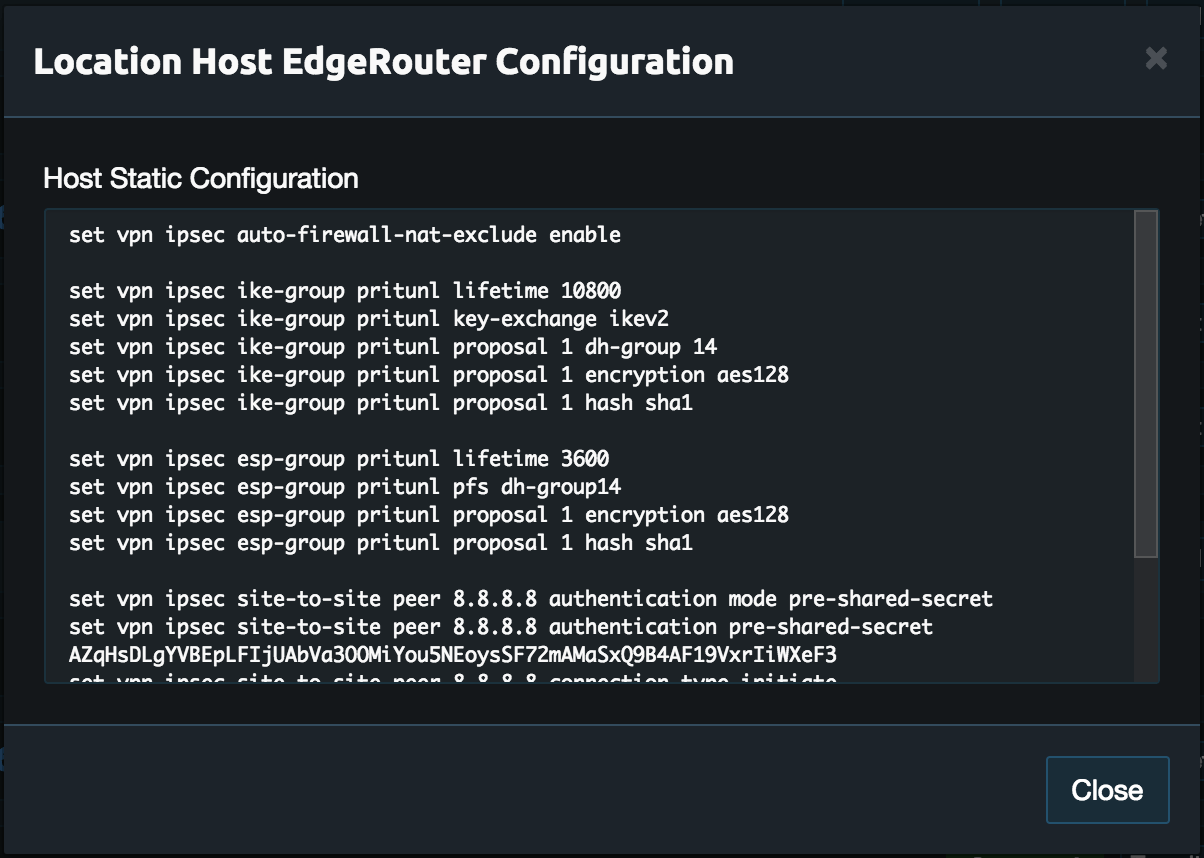Click the Close button
The width and height of the screenshot is (1204, 858).
[1107, 789]
